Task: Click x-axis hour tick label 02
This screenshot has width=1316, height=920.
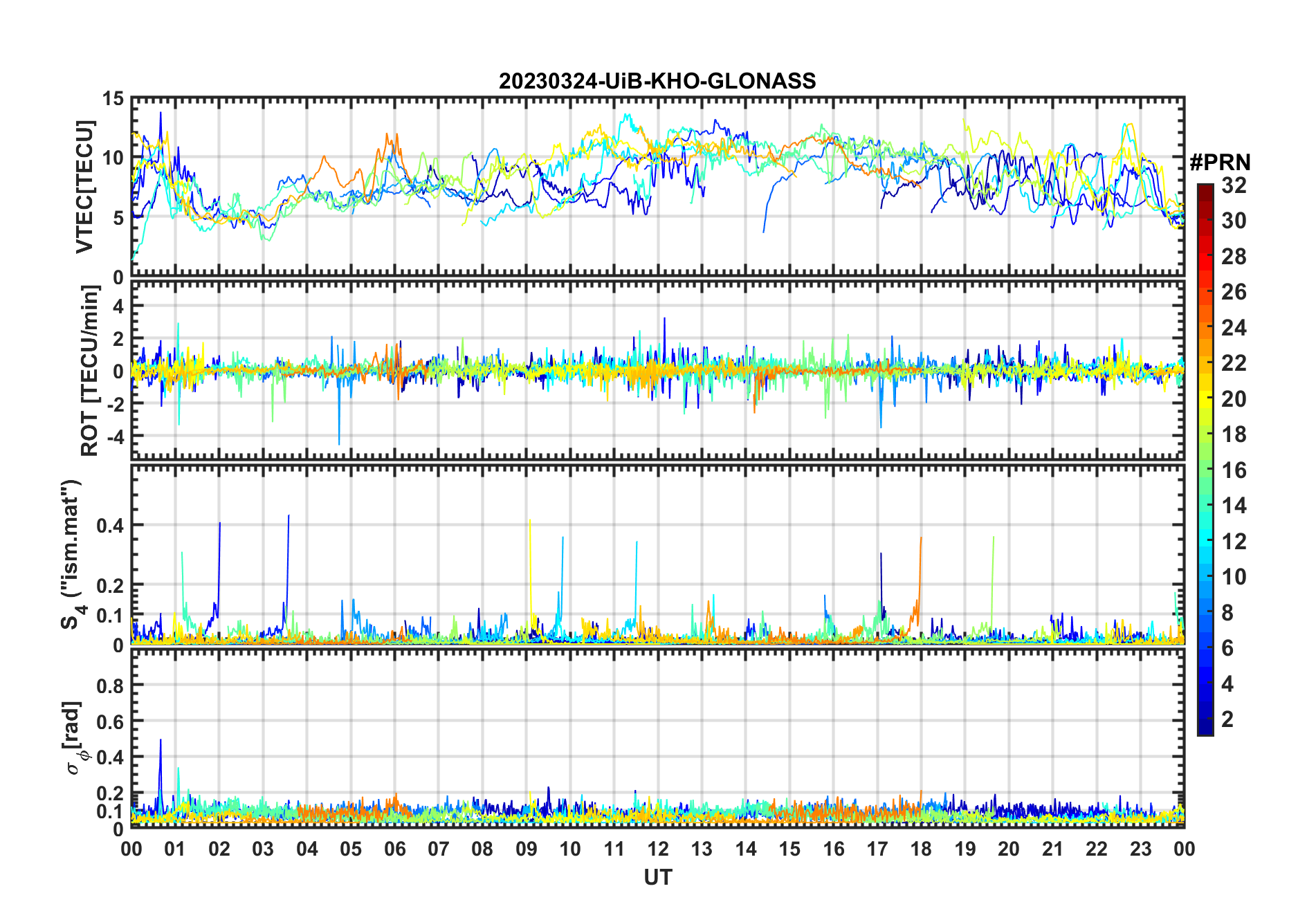Action: 219,849
